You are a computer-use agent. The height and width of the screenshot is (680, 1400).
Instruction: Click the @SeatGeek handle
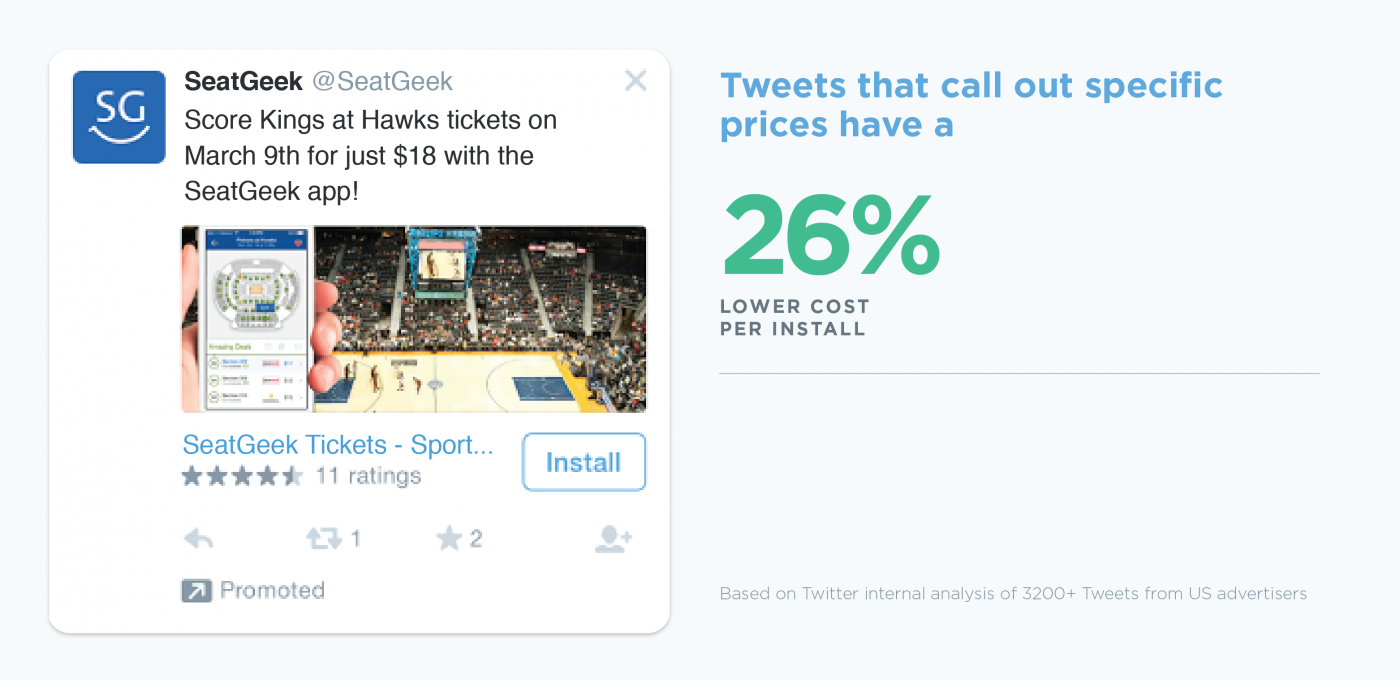pos(383,82)
